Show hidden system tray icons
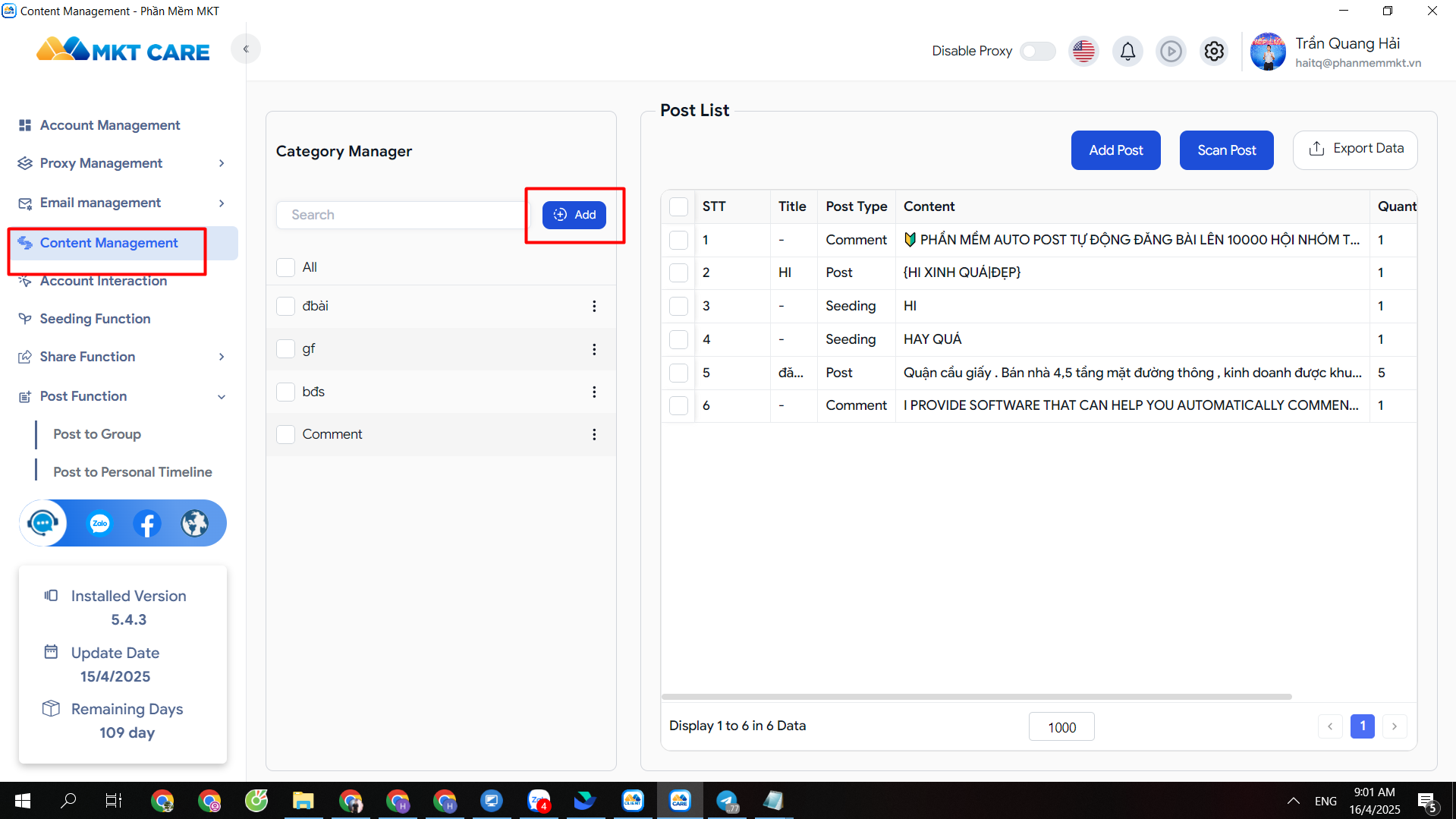This screenshot has height=819, width=1456. [1294, 801]
